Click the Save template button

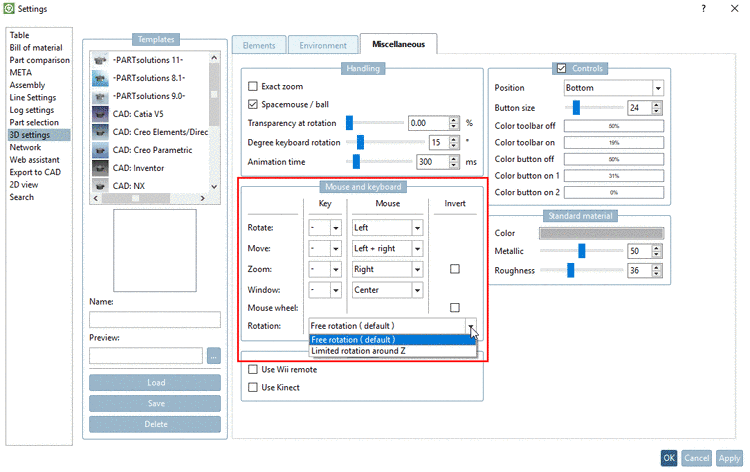(x=155, y=403)
